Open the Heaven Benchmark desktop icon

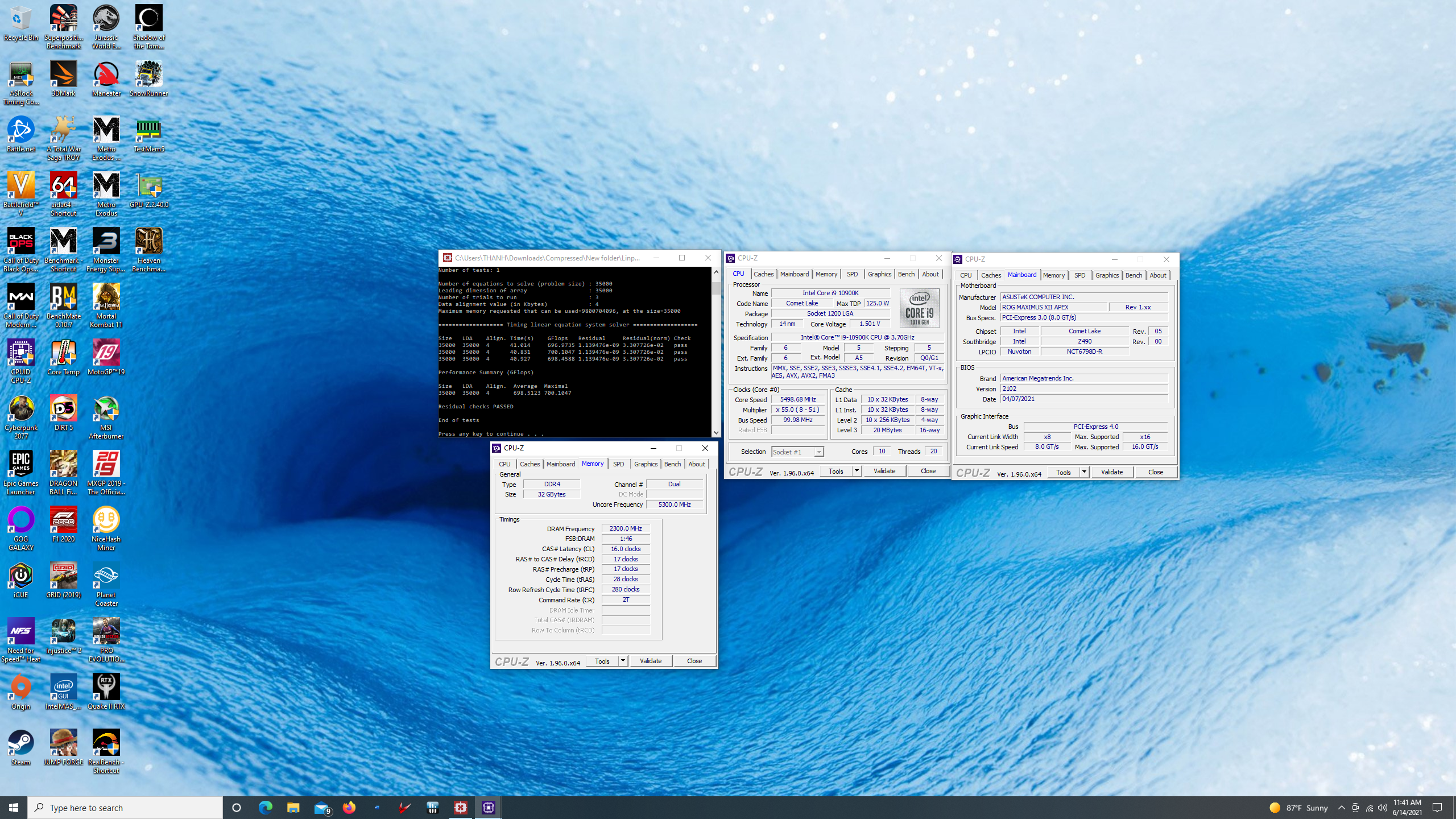[148, 250]
